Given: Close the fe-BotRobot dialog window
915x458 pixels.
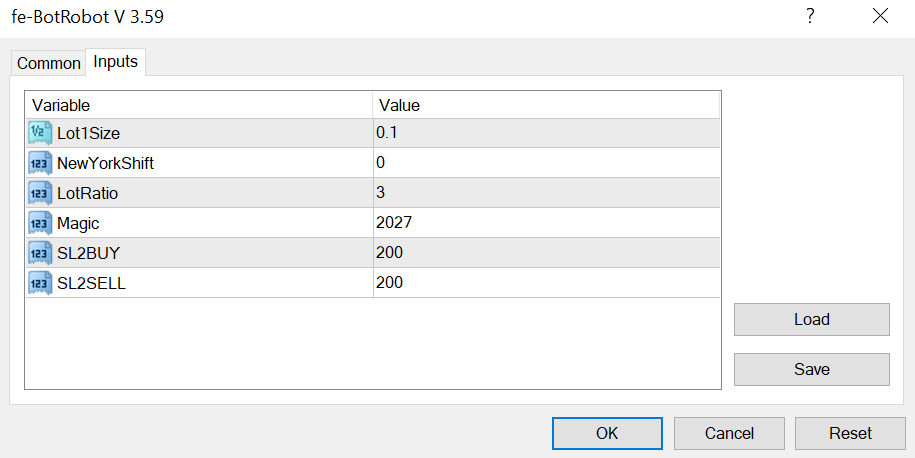Looking at the screenshot, I should (880, 17).
